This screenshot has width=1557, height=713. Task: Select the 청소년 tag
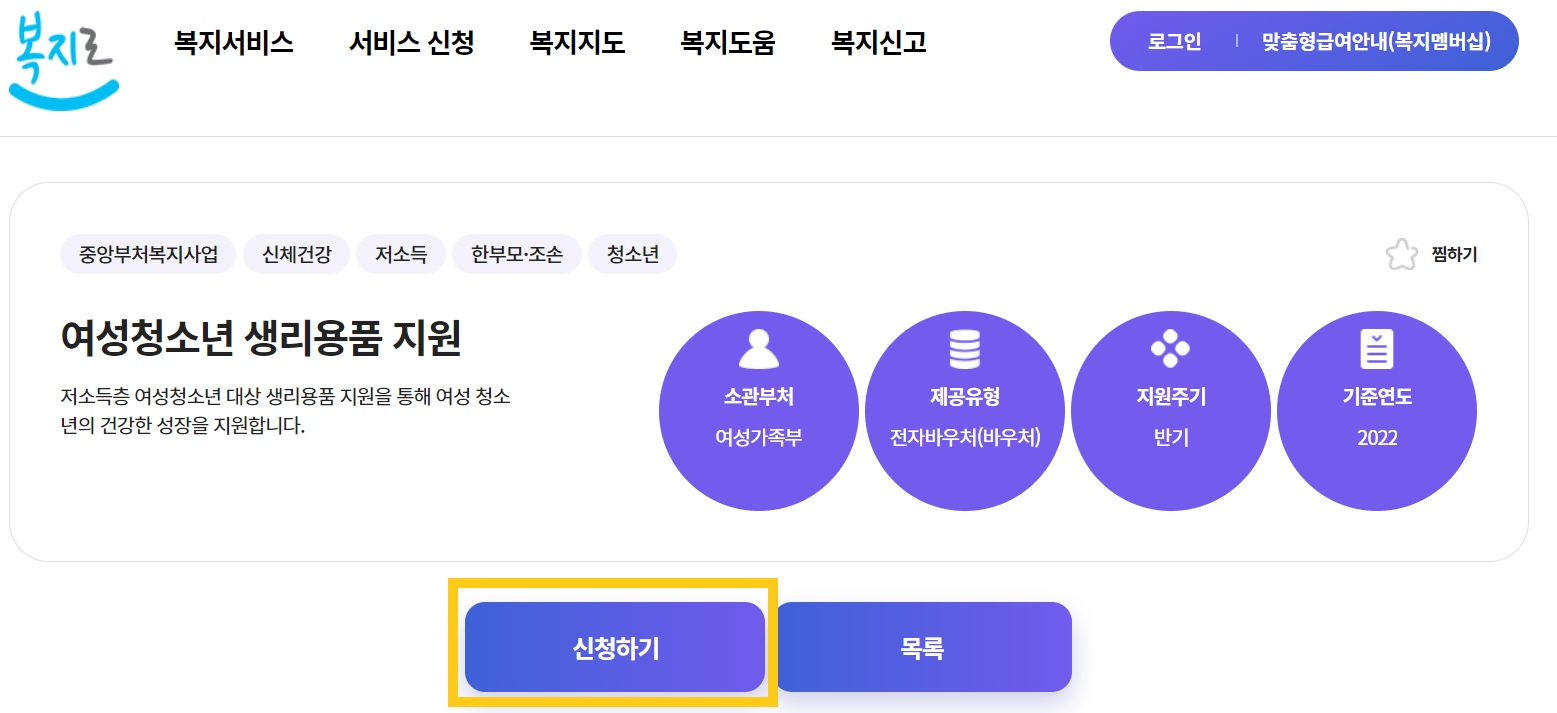point(632,254)
